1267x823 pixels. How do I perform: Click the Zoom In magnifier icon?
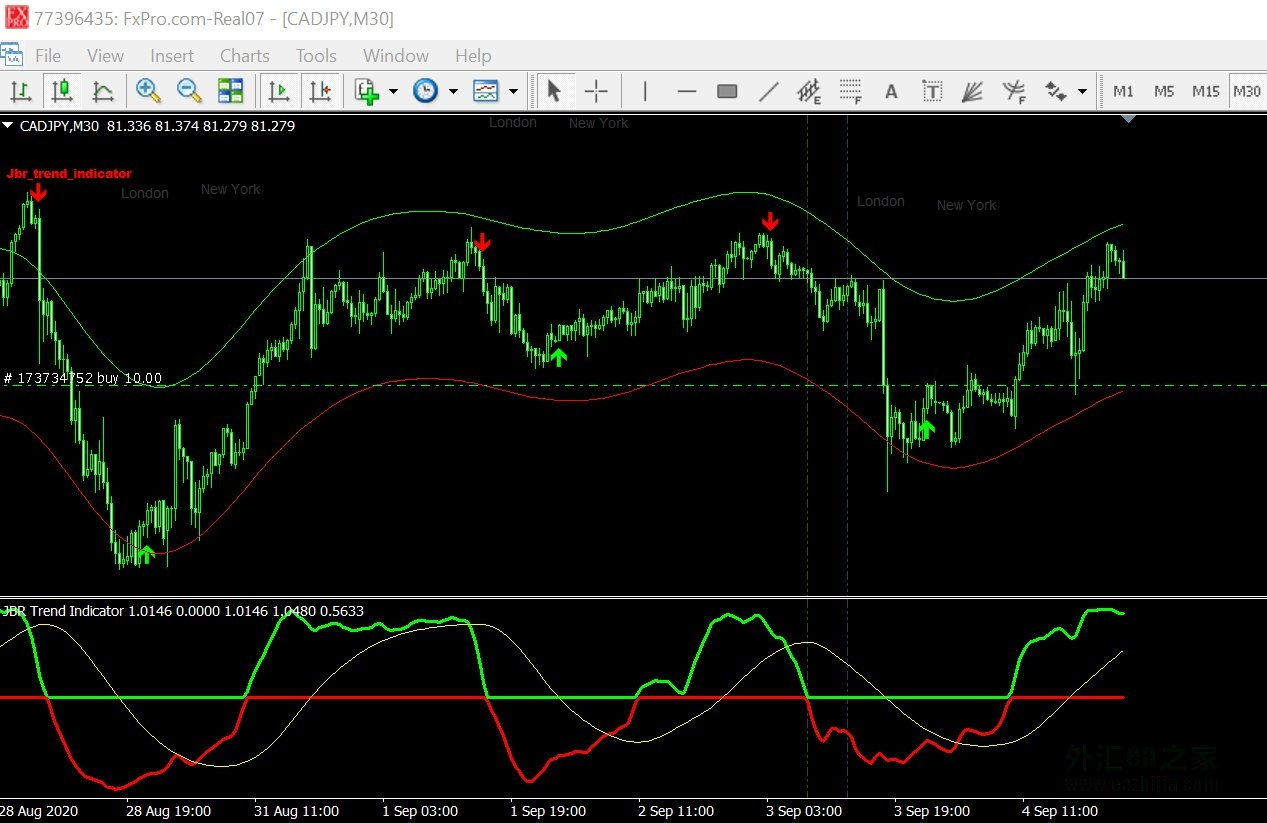149,91
